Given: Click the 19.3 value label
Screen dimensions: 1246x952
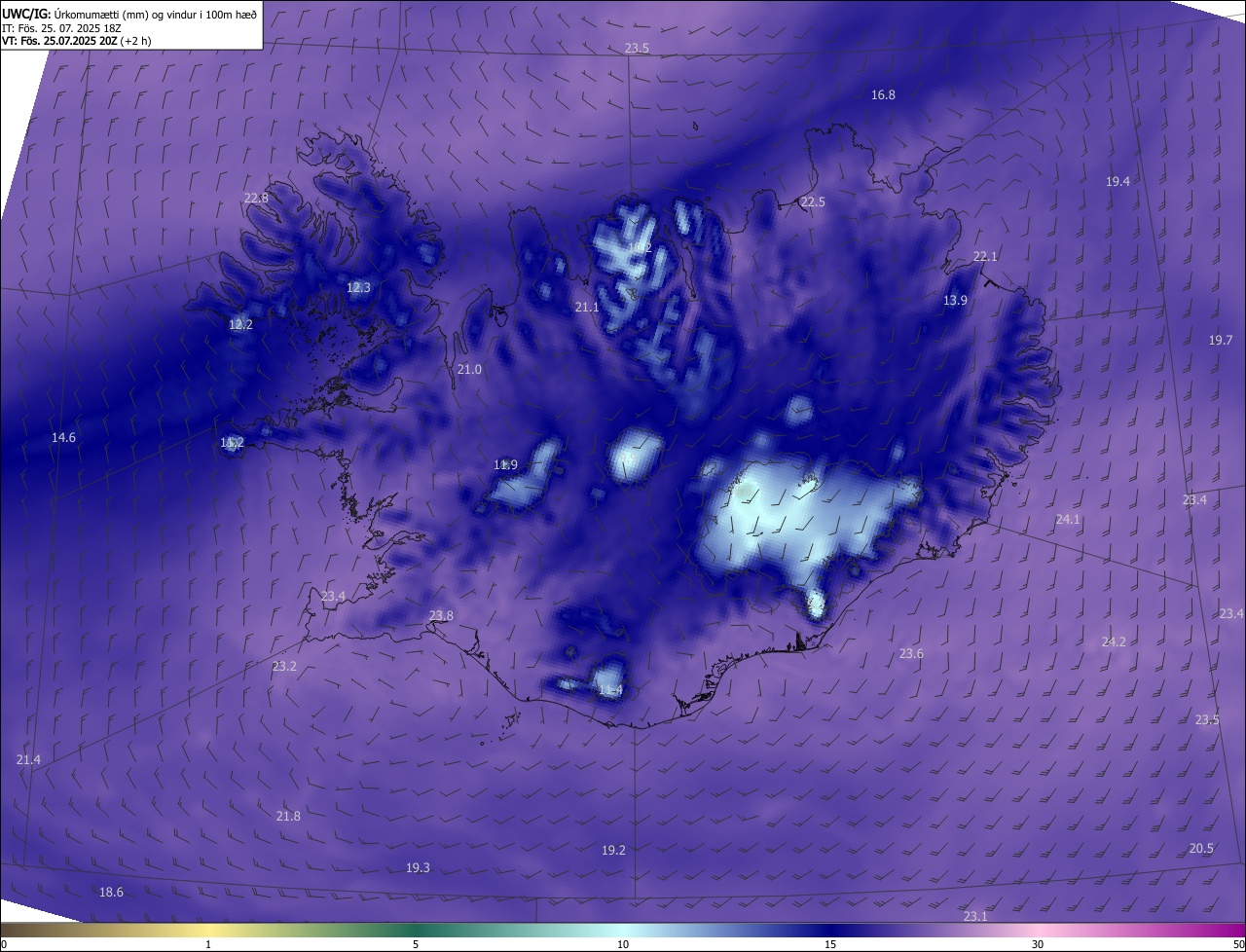Looking at the screenshot, I should [x=418, y=867].
